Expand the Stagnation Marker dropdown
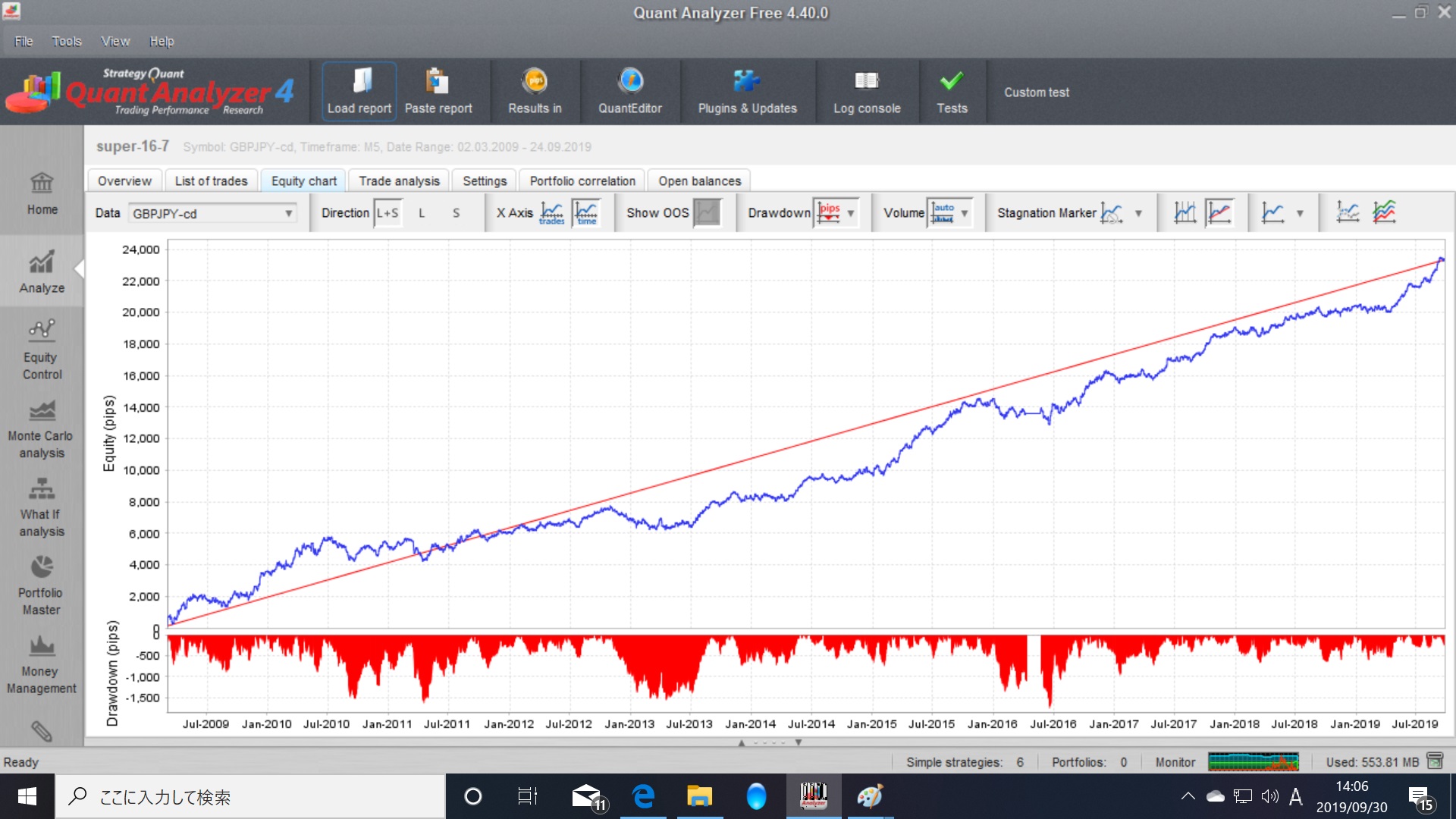Screen dimensions: 1456x819 point(1137,213)
